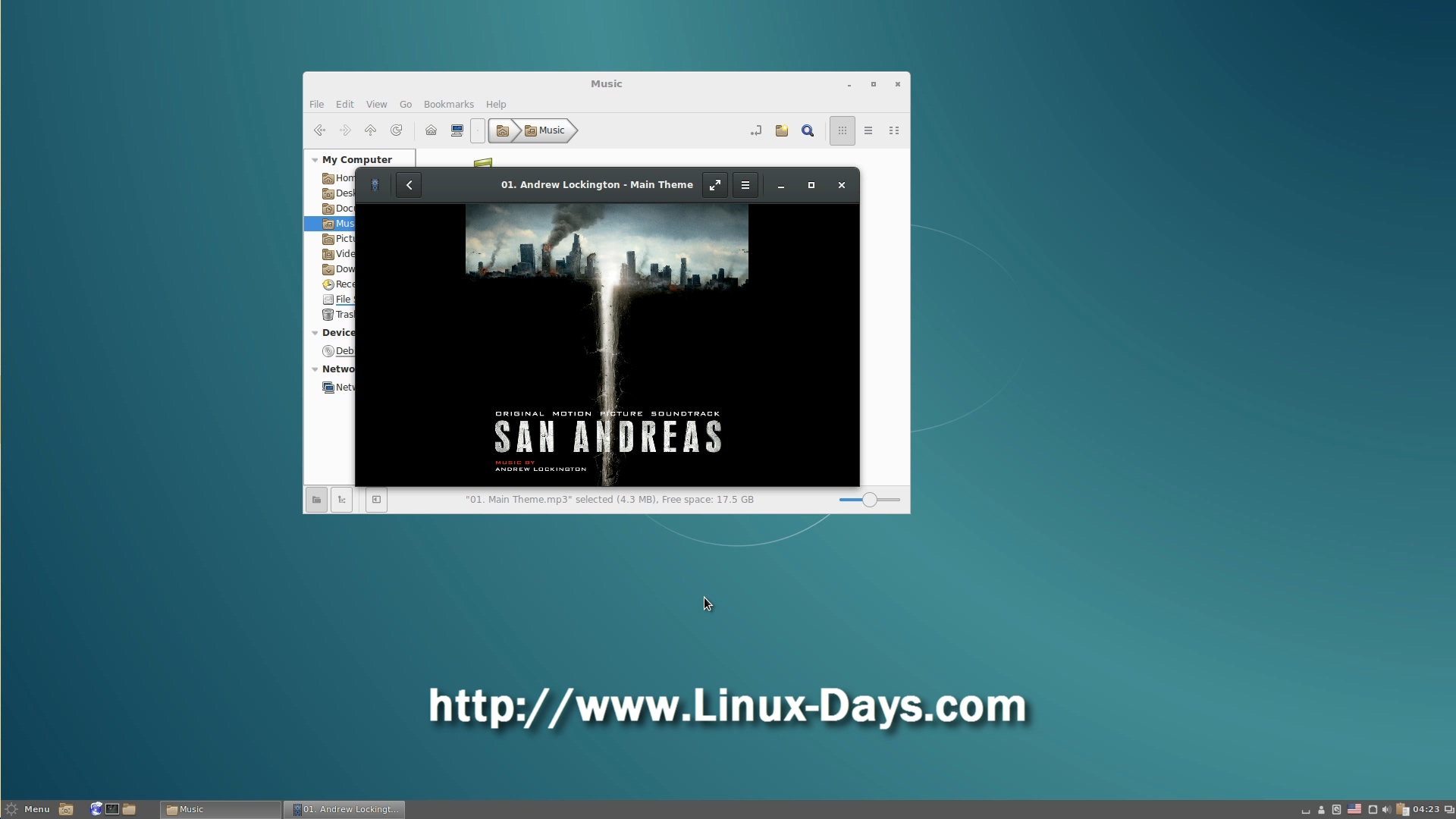
Task: Adjust the icon zoom slider
Action: (870, 500)
